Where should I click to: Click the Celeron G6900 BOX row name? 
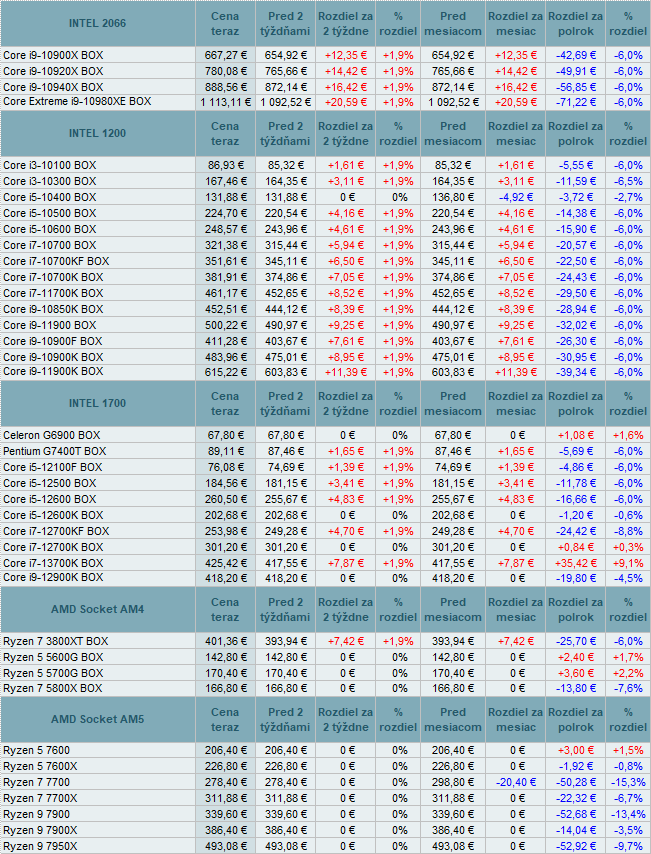tap(52, 436)
